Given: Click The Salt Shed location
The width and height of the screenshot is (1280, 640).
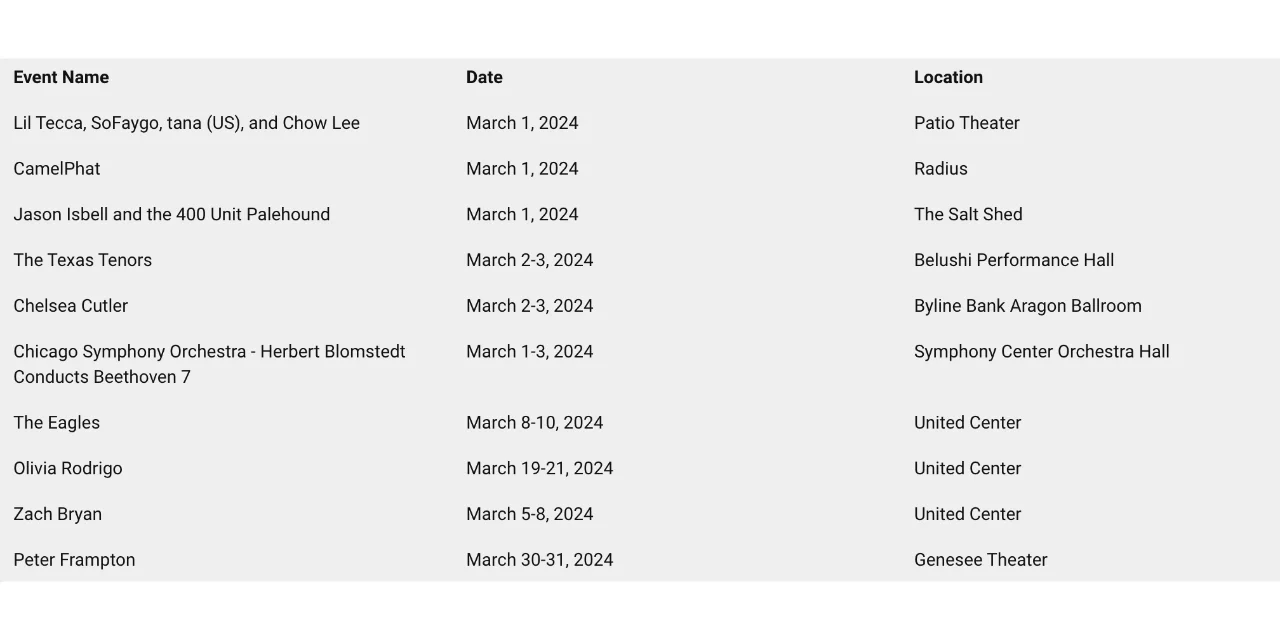Looking at the screenshot, I should [968, 214].
